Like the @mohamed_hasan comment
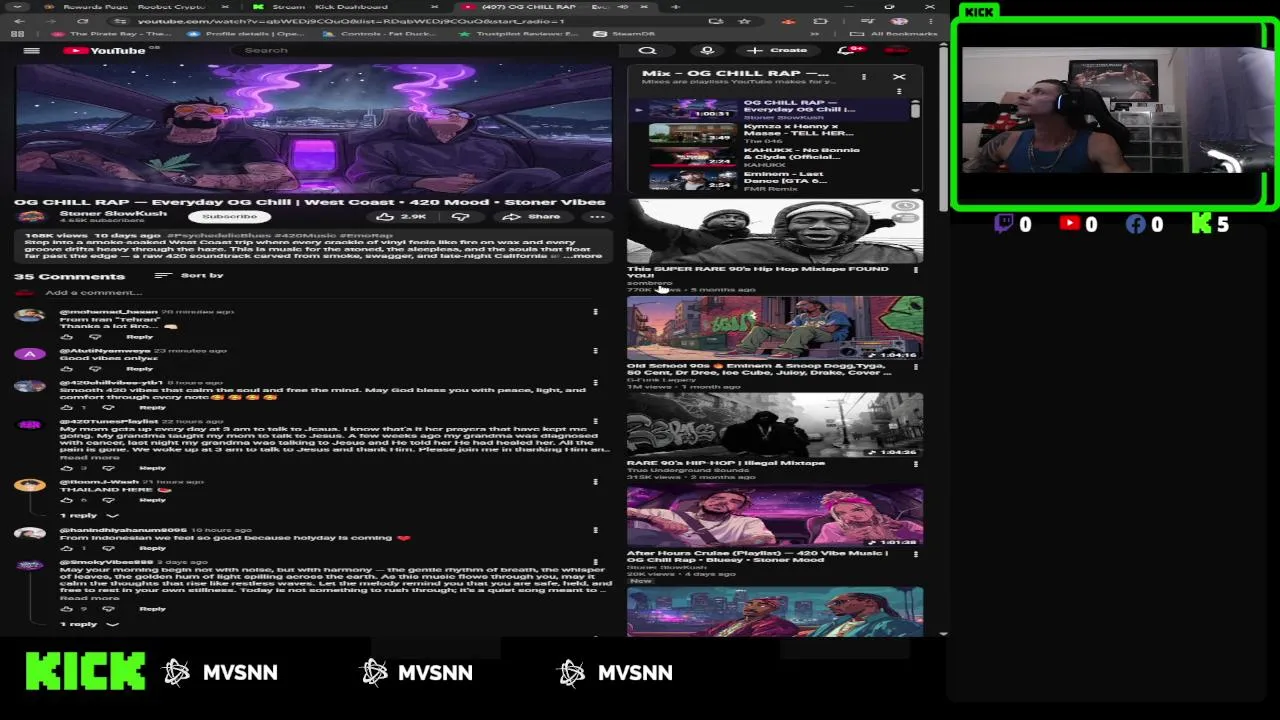Viewport: 1280px width, 720px height. [x=67, y=337]
